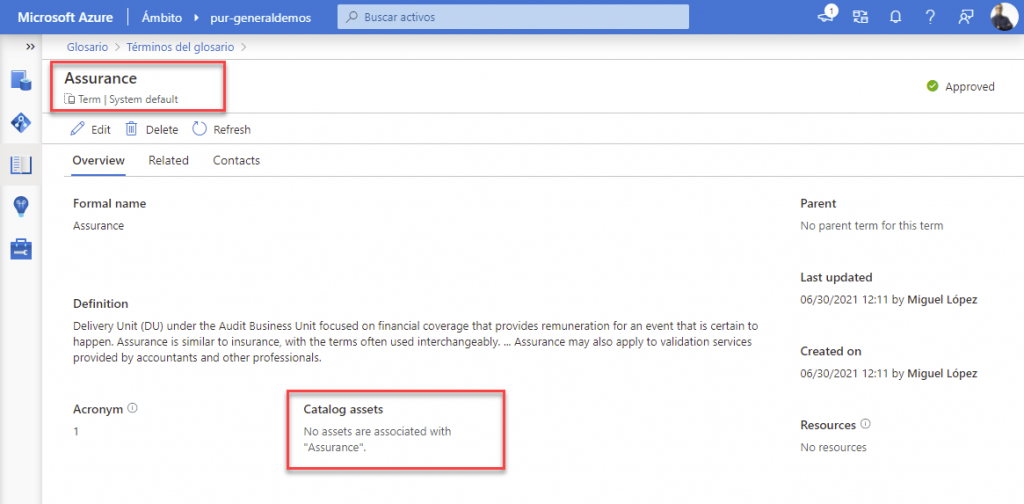Expand the left sidebar with double chevron
Viewport: 1024px width, 504px height.
point(30,47)
